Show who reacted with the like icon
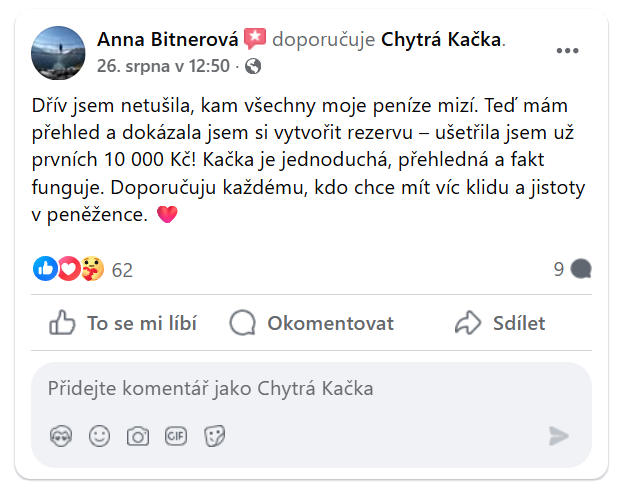Screen dimensions: 623x491 pyautogui.click(x=46, y=269)
